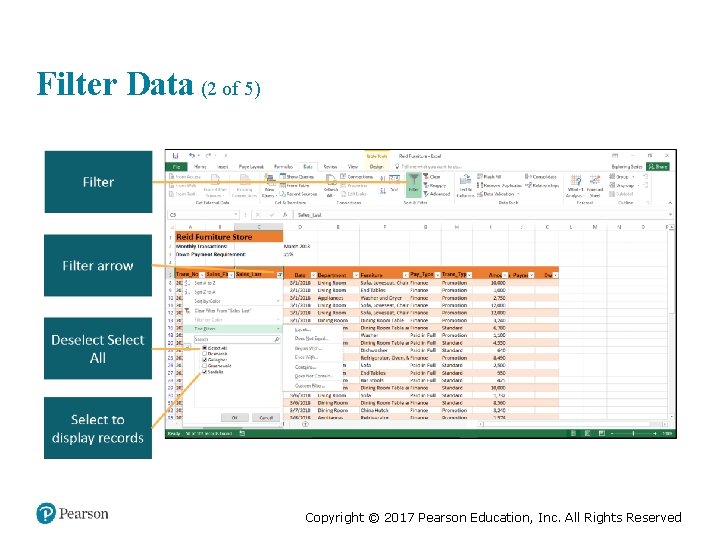This screenshot has height=540, width=720.
Task: Open the Sales_Last column filter arrow
Action: 279,275
